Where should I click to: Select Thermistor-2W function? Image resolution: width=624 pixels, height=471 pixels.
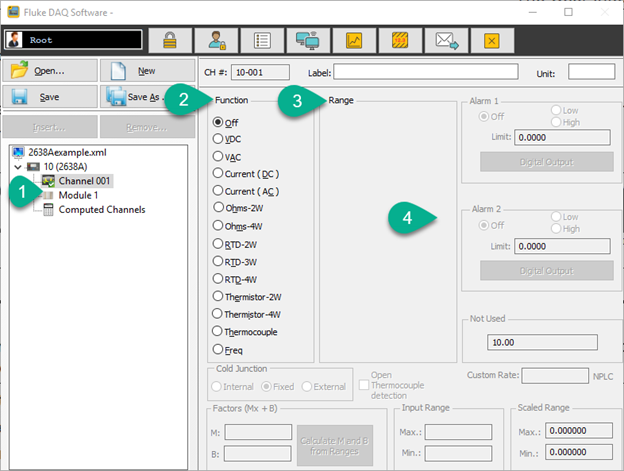(218, 296)
